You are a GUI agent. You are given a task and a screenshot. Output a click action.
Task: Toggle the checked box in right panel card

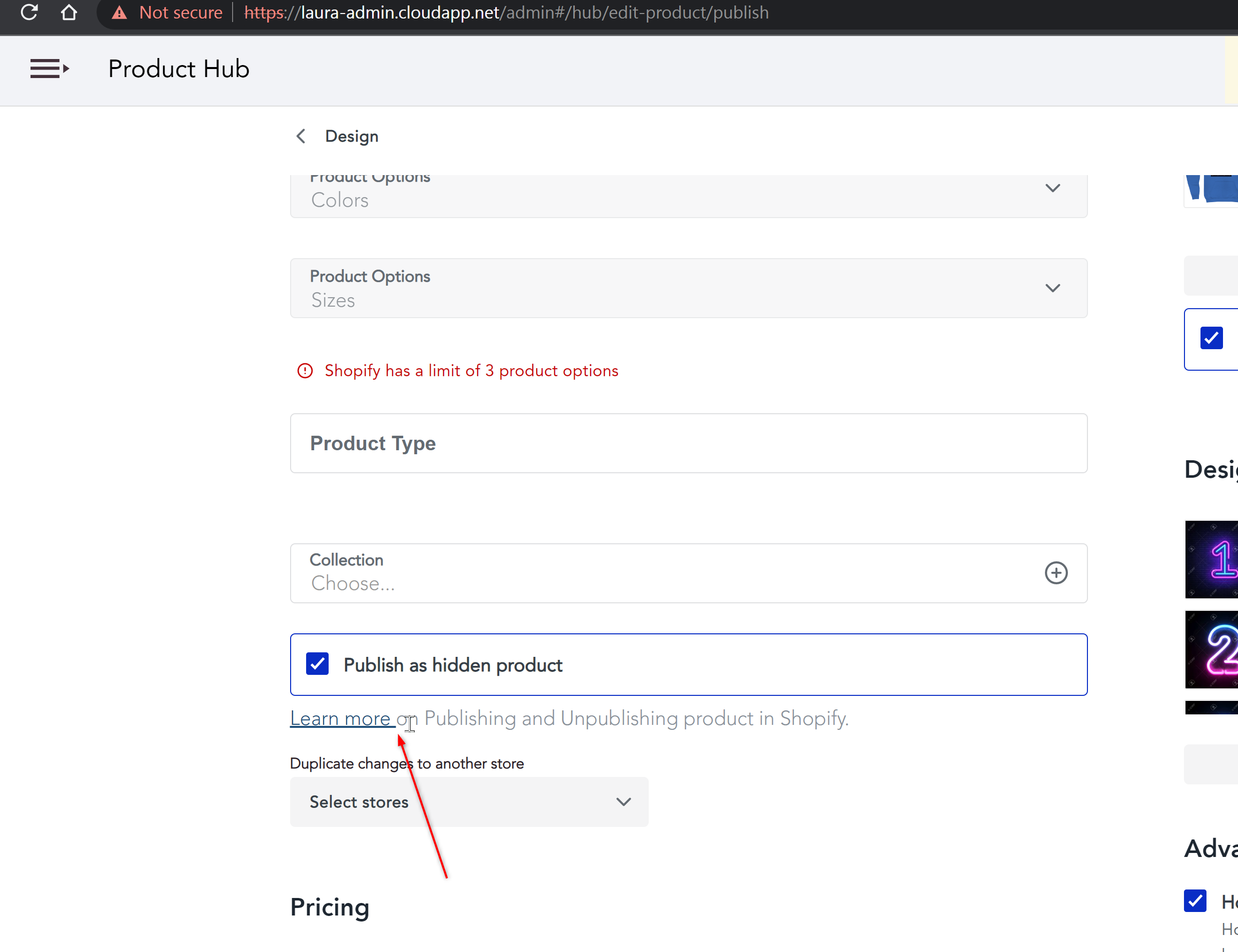(1211, 338)
